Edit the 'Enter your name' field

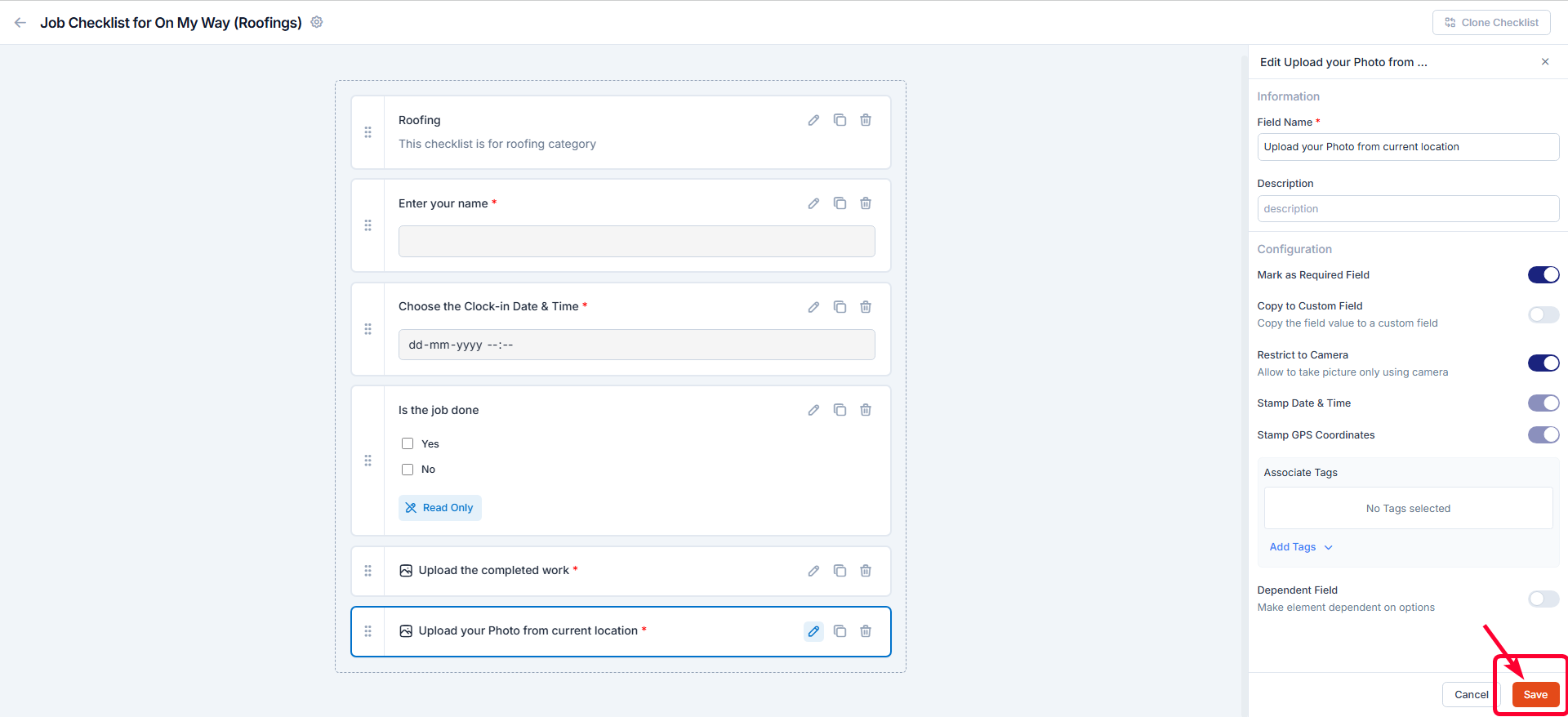[x=813, y=203]
